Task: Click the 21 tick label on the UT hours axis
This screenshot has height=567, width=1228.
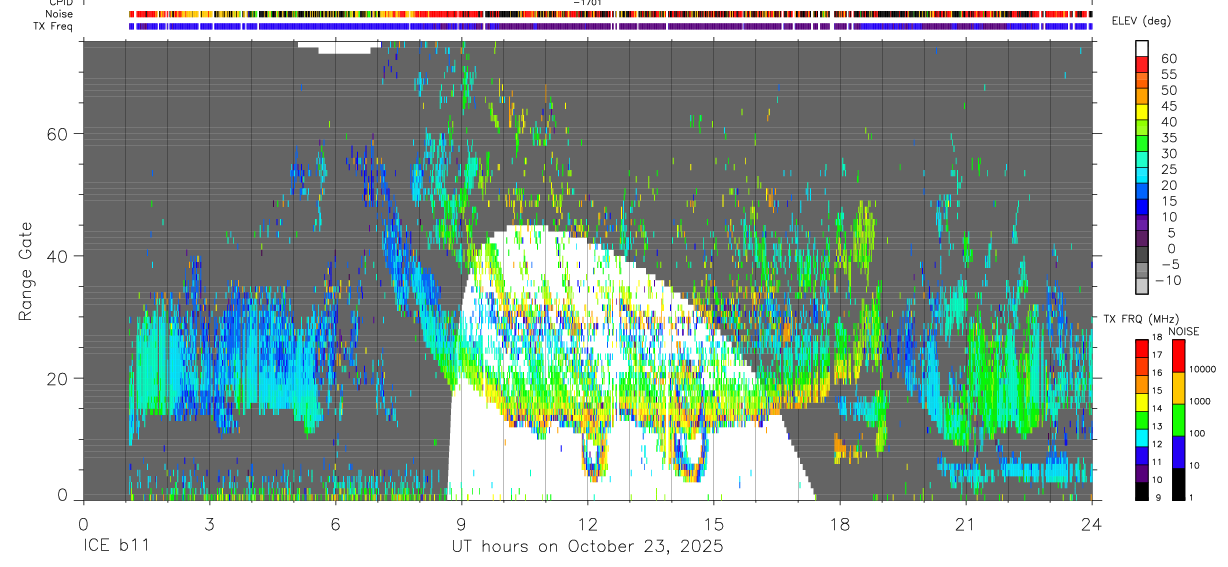Action: [x=966, y=524]
